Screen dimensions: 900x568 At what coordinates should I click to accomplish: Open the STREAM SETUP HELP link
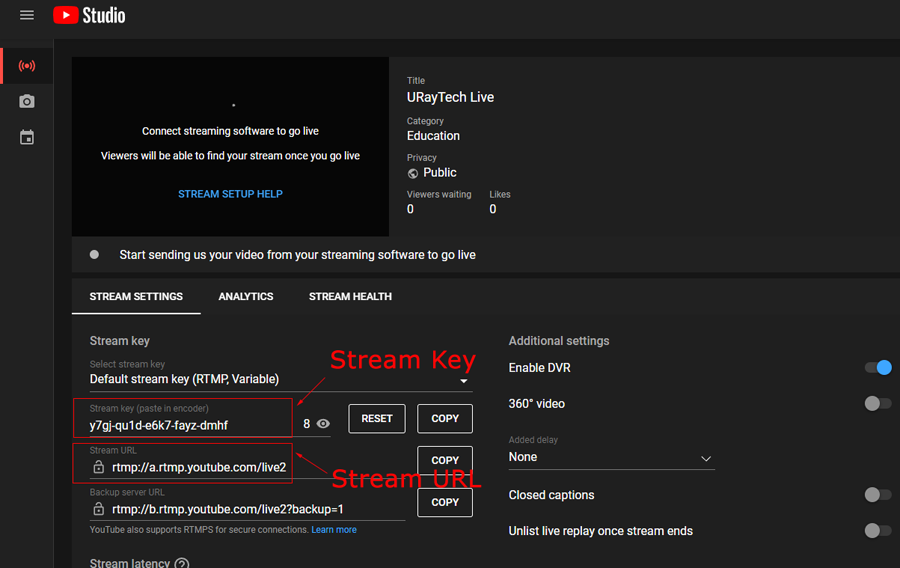(x=230, y=194)
